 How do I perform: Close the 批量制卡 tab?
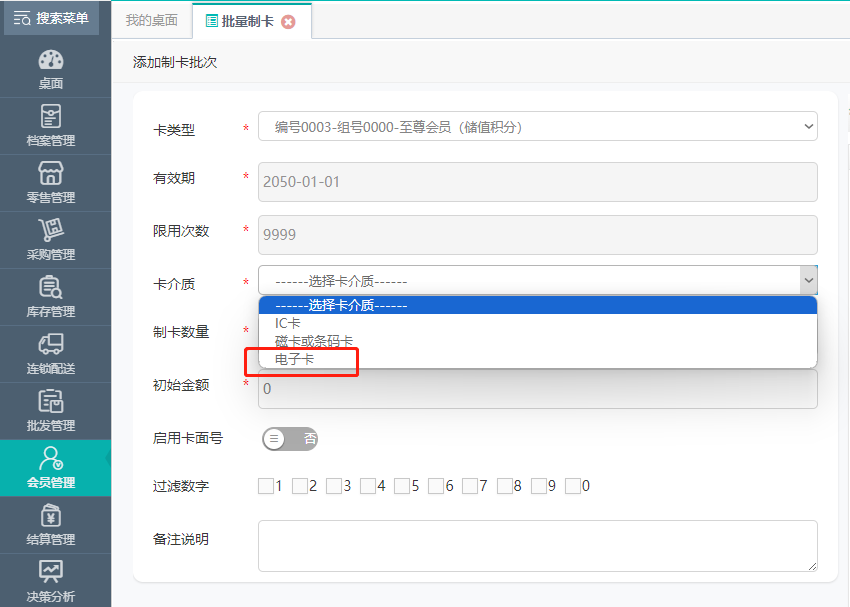288,22
